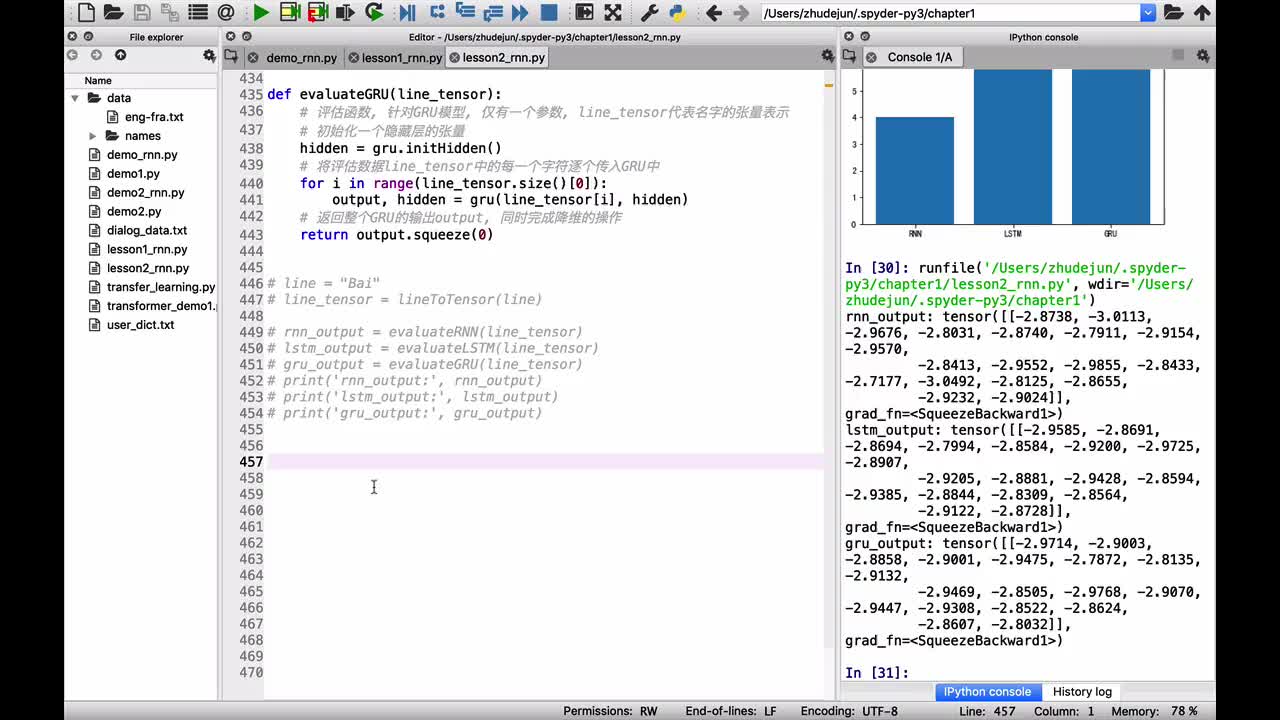Open the file list browse-tabs icon
The image size is (1280, 720).
pos(198,13)
